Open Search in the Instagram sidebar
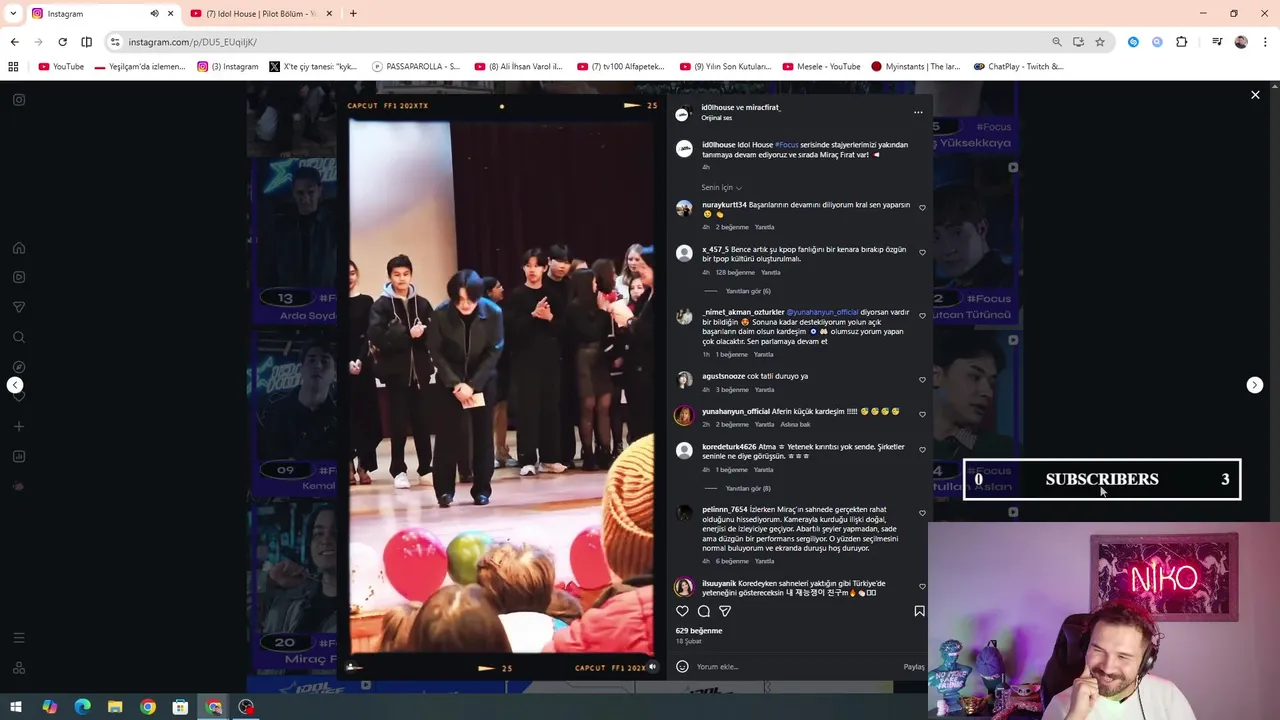 pos(19,337)
